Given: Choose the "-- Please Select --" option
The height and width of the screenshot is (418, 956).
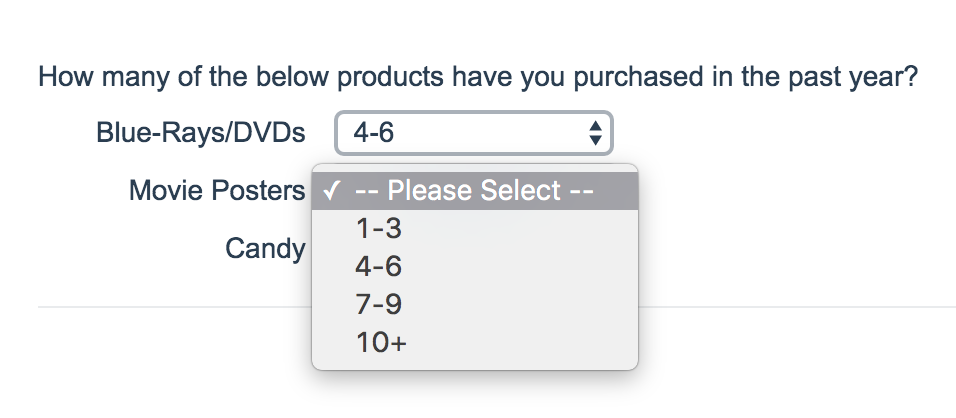Looking at the screenshot, I should pos(475,190).
